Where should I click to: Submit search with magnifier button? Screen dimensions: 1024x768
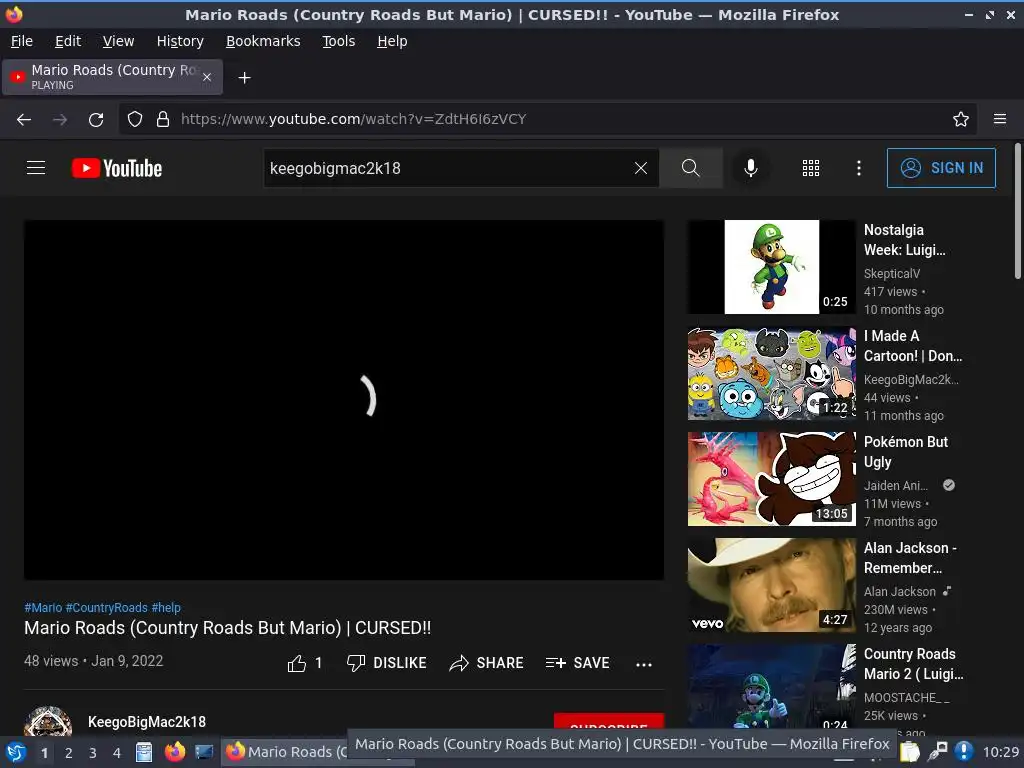click(x=690, y=168)
